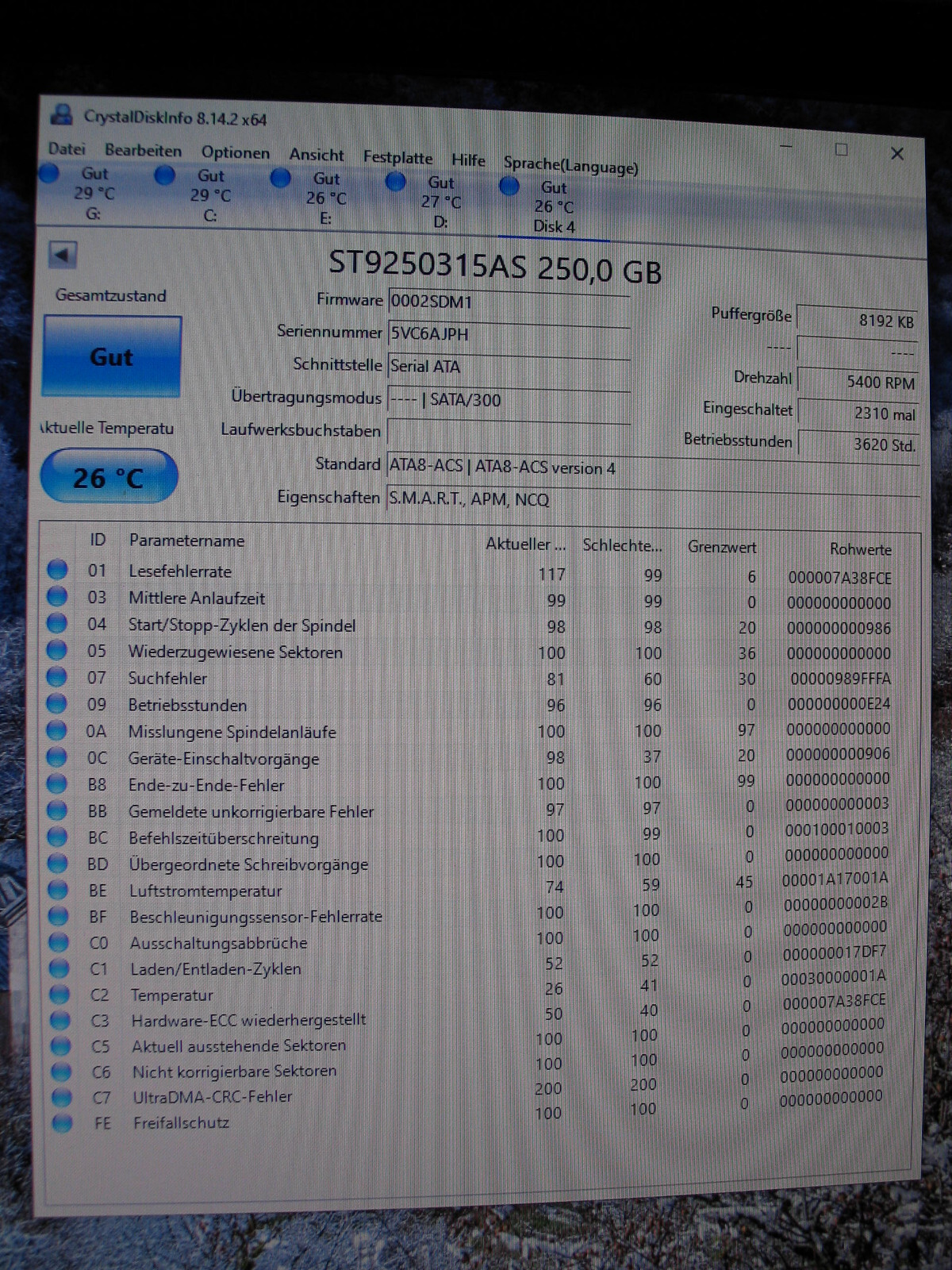Viewport: 952px width, 1270px height.
Task: Click status dot of Freifallschutz row
Action: [62, 1123]
